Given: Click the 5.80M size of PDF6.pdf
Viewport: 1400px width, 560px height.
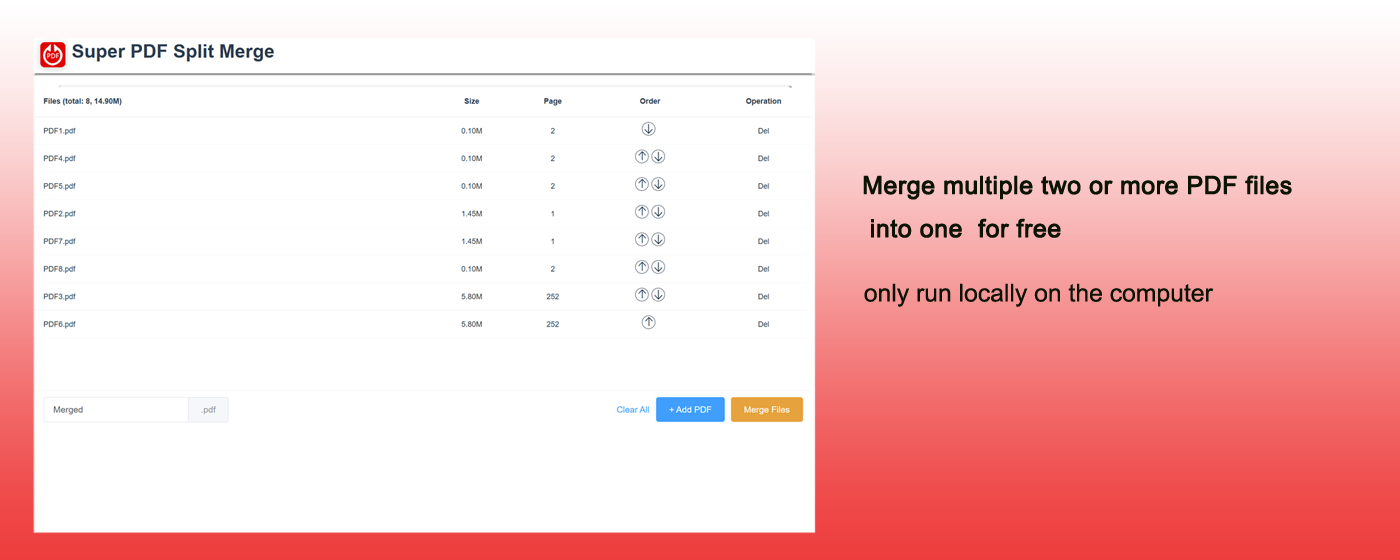Looking at the screenshot, I should pyautogui.click(x=472, y=324).
